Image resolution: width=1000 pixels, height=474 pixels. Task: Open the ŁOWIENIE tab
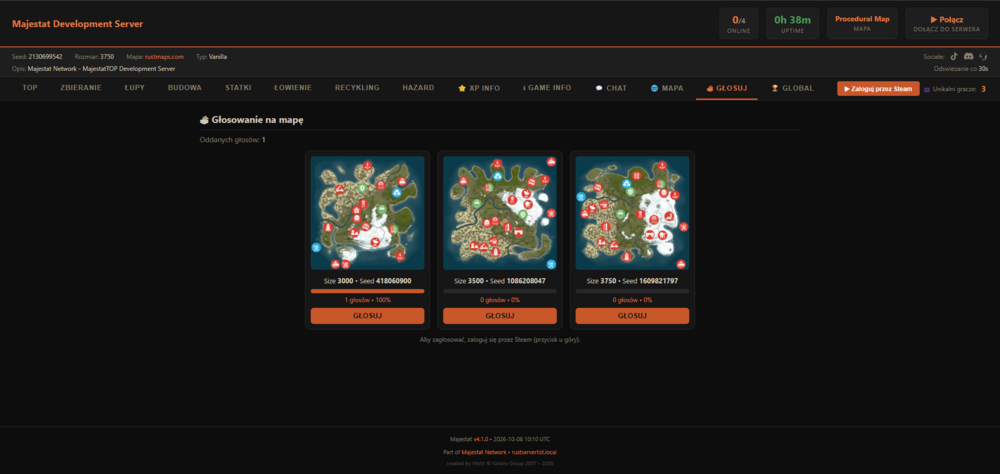tap(293, 88)
